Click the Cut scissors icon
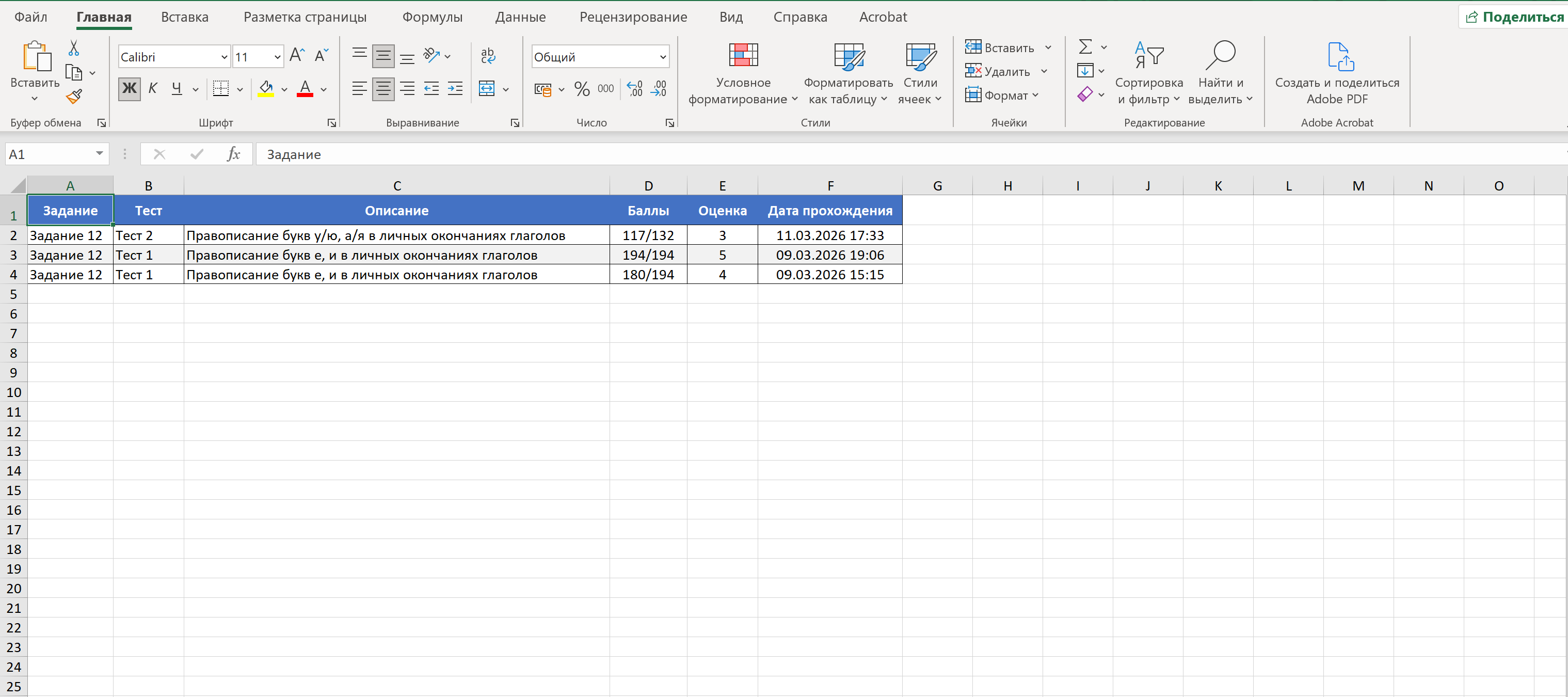This screenshot has height=697, width=1568. (x=74, y=48)
